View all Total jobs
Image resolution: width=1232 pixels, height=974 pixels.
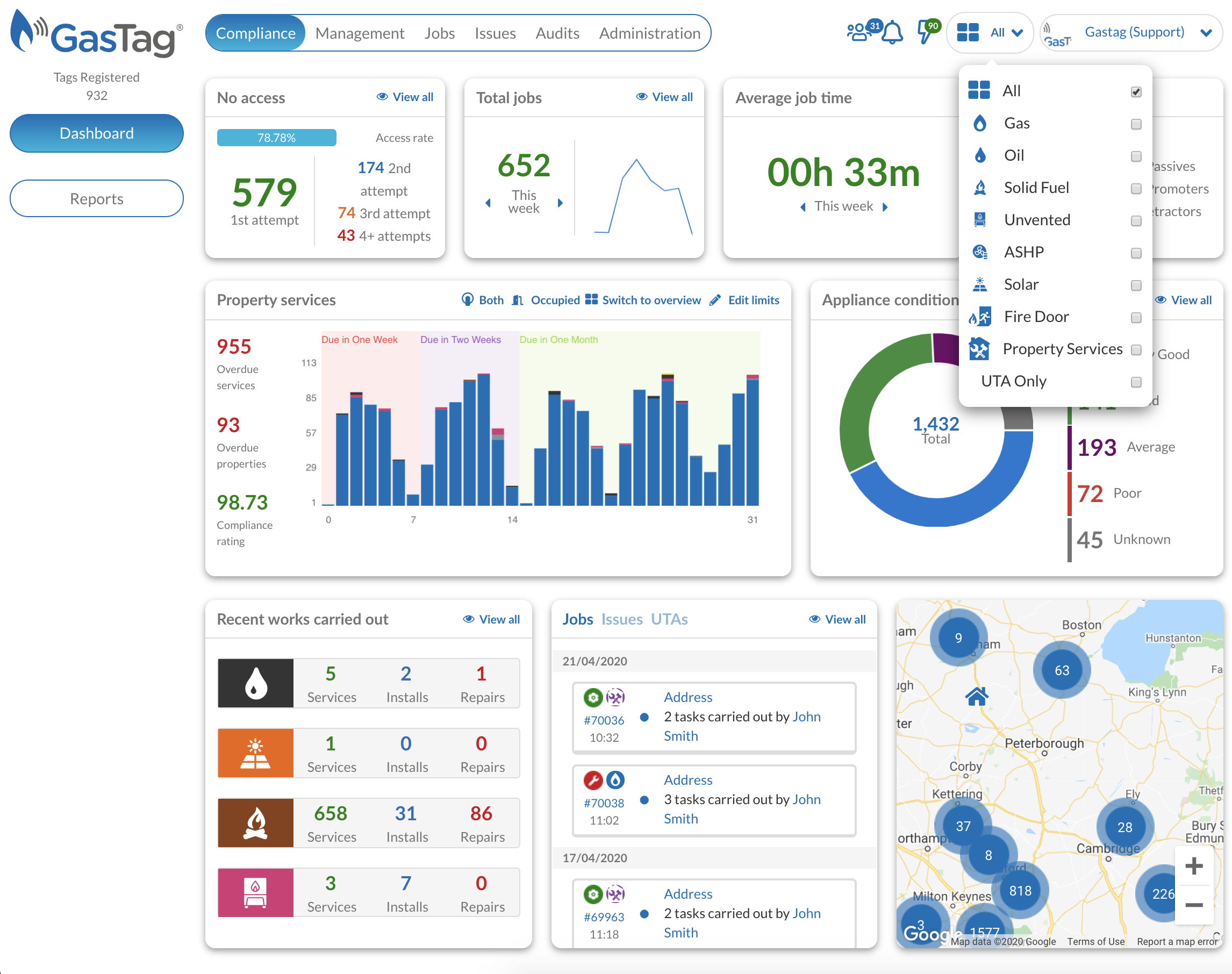click(x=664, y=97)
